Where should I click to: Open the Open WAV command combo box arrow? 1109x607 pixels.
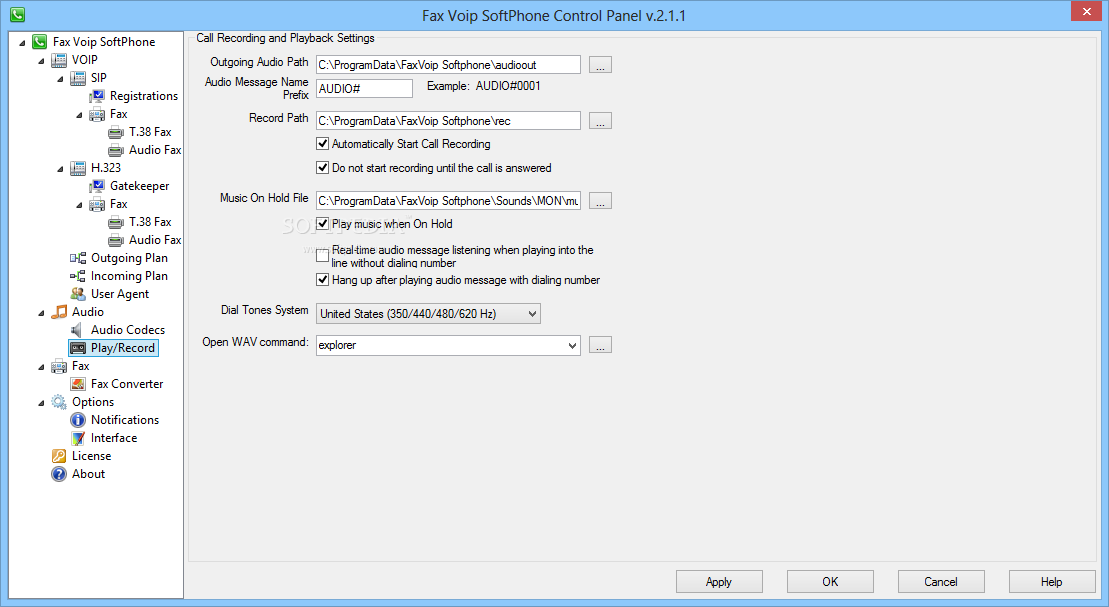pyautogui.click(x=572, y=345)
